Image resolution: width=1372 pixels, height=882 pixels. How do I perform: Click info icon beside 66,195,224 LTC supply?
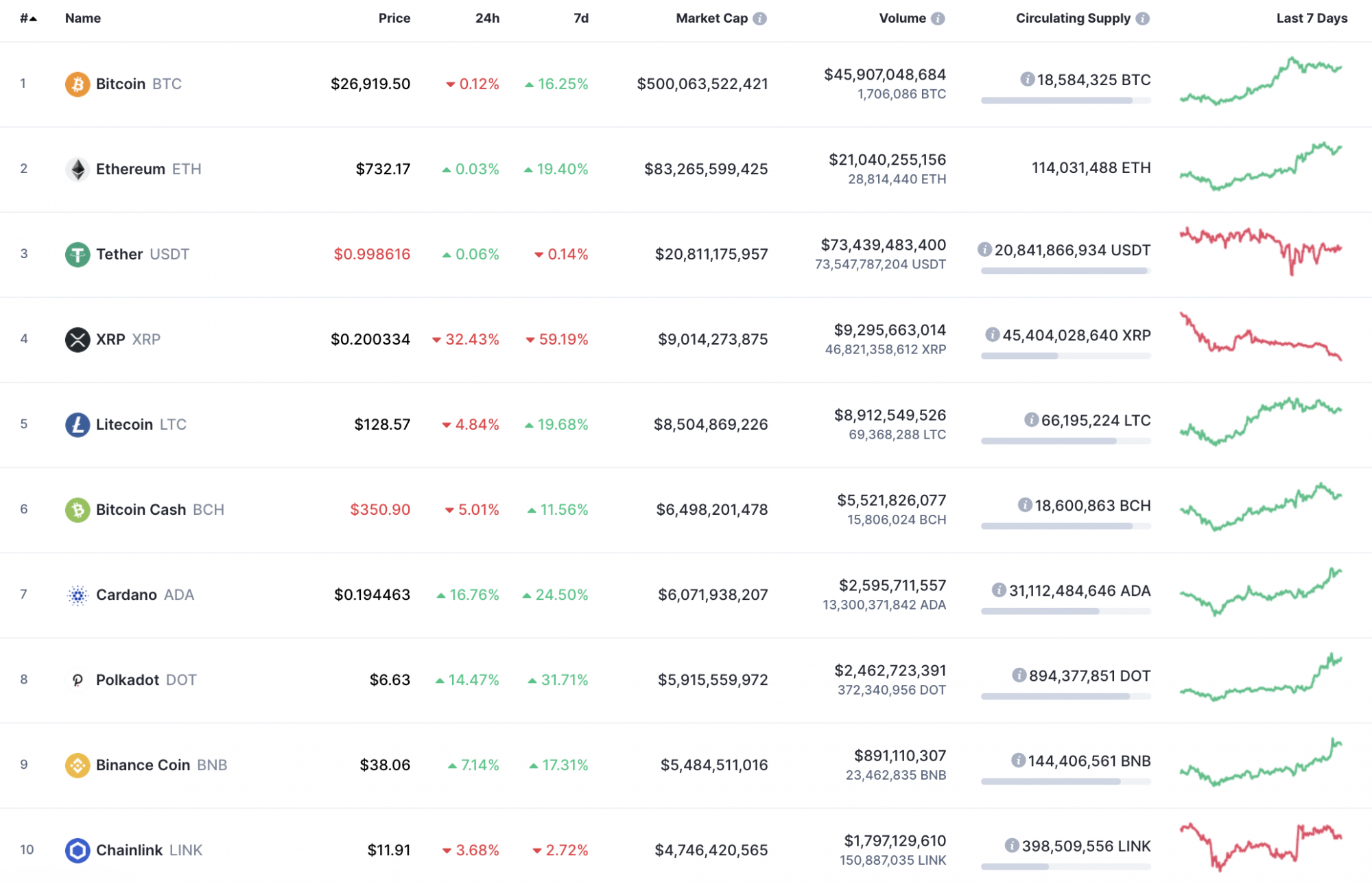1032,420
